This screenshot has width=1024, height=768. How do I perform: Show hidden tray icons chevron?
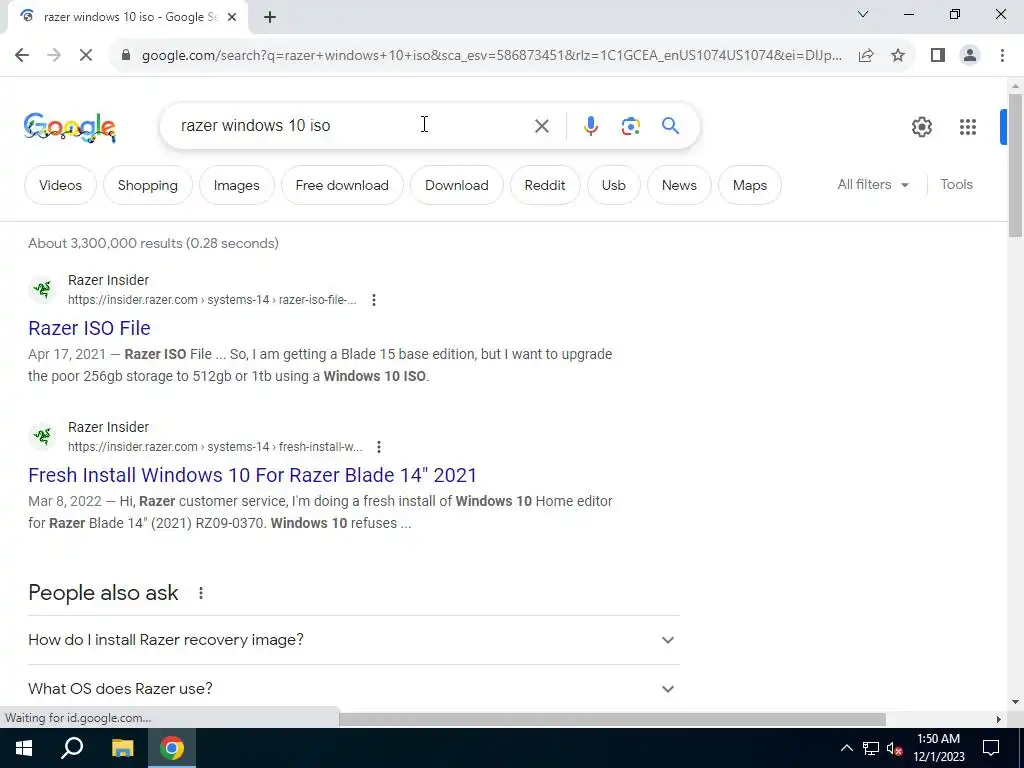(846, 748)
